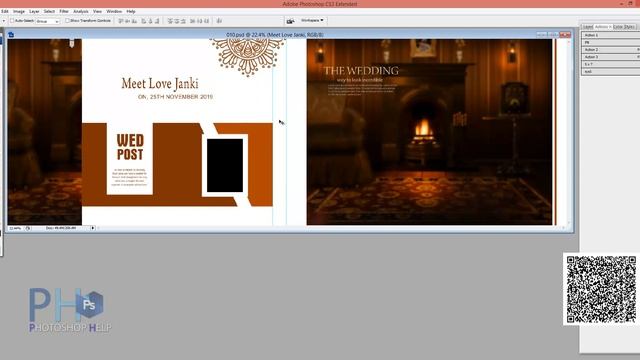640x360 pixels.
Task: Open the Workspace dropdown
Action: click(x=312, y=20)
